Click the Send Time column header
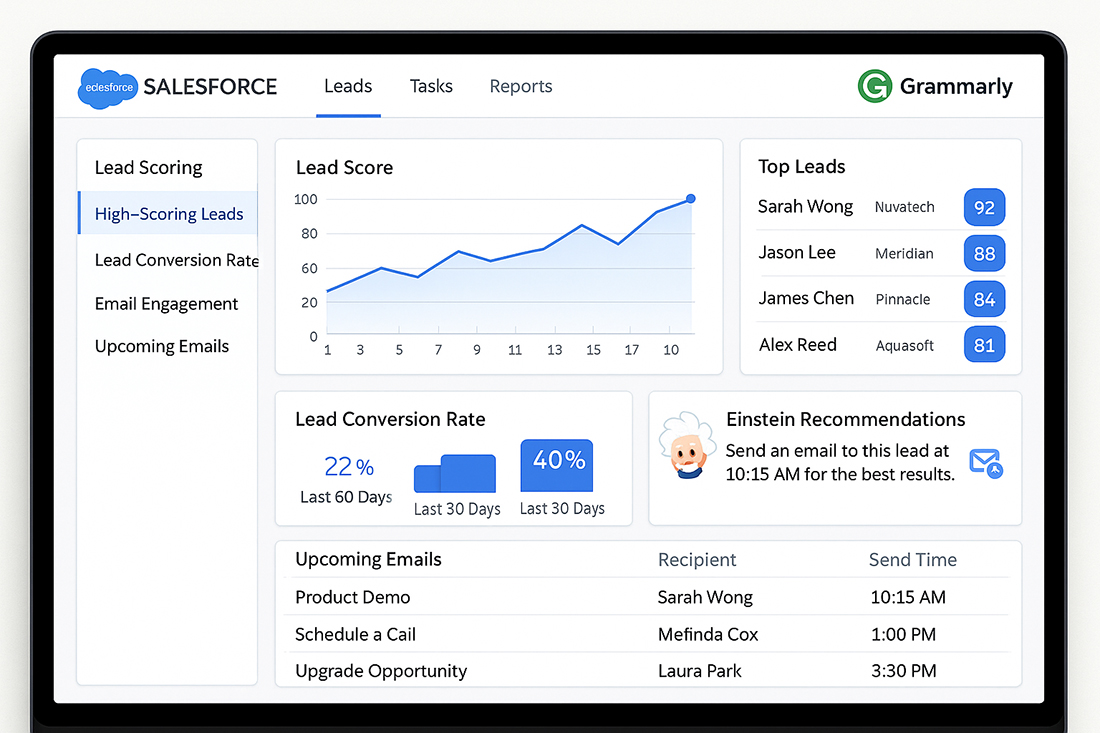Image resolution: width=1100 pixels, height=733 pixels. pyautogui.click(x=913, y=560)
